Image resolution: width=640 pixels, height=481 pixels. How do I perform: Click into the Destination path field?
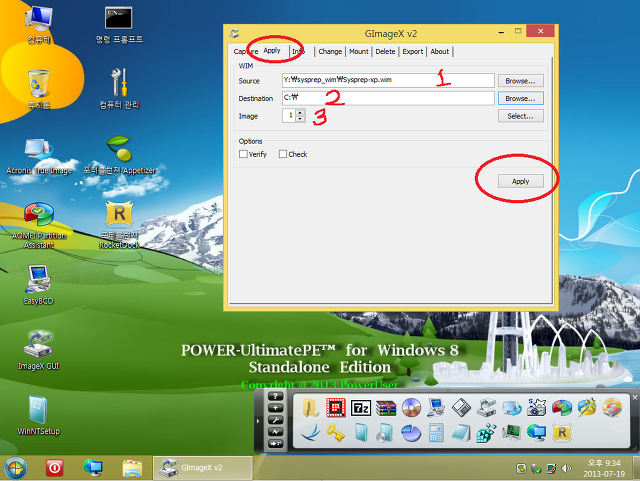click(x=388, y=98)
